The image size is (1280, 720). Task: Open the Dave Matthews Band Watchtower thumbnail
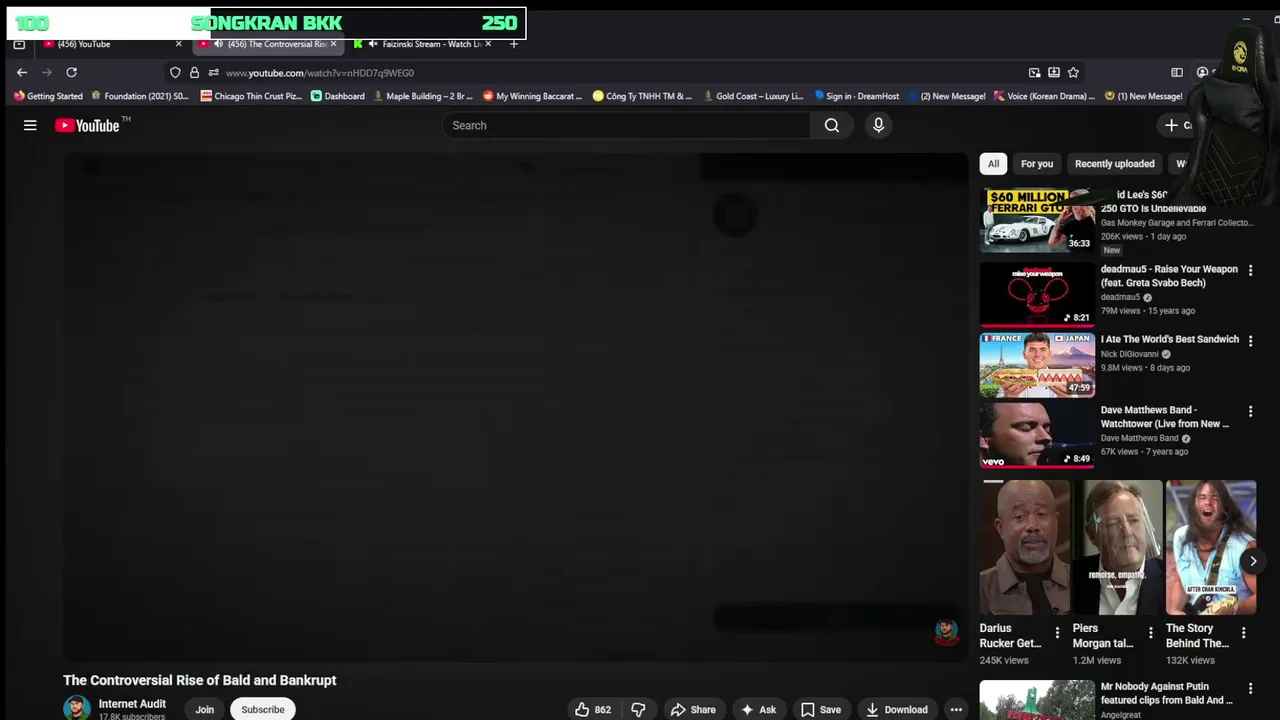tap(1037, 435)
